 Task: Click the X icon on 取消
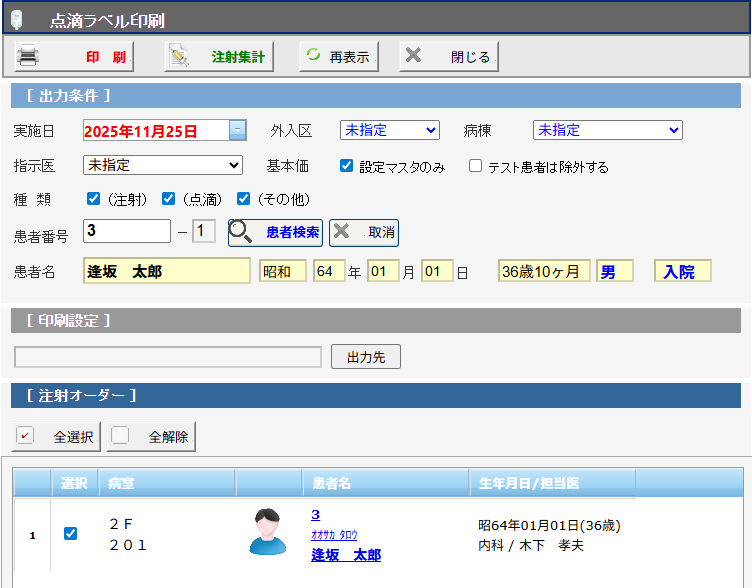click(x=342, y=232)
